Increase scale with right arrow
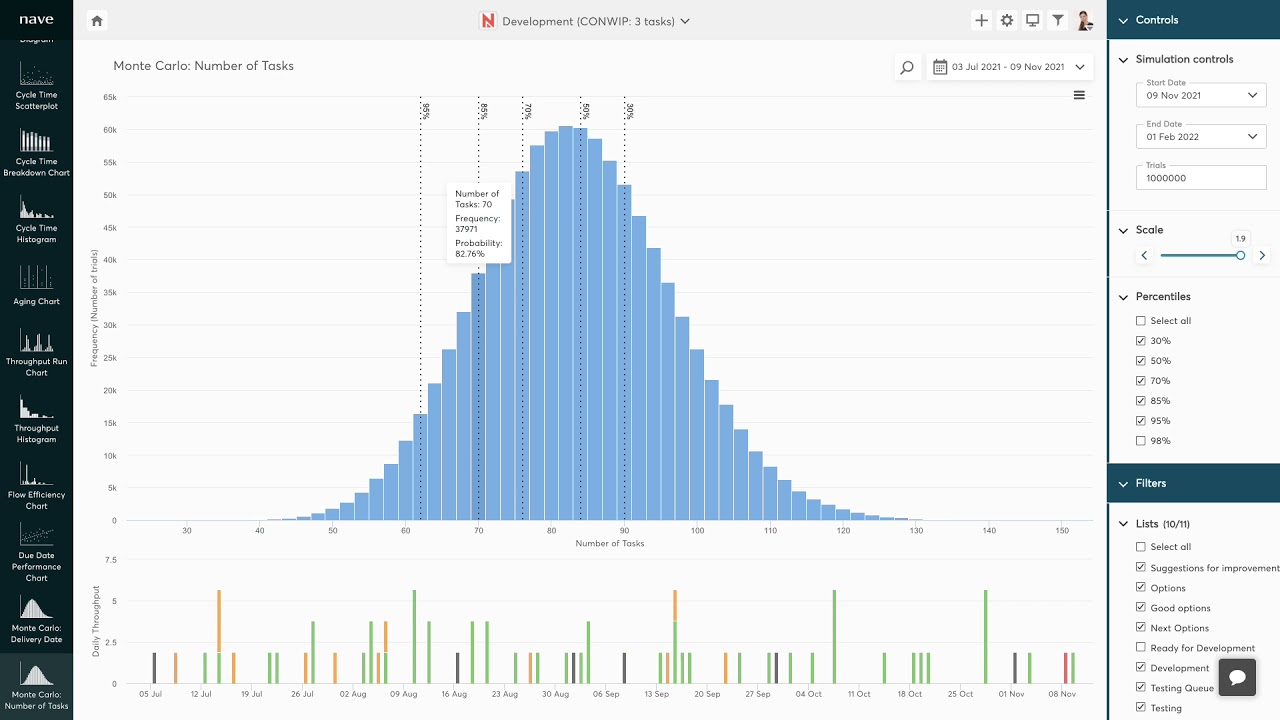The width and height of the screenshot is (1280, 720). click(x=1262, y=256)
